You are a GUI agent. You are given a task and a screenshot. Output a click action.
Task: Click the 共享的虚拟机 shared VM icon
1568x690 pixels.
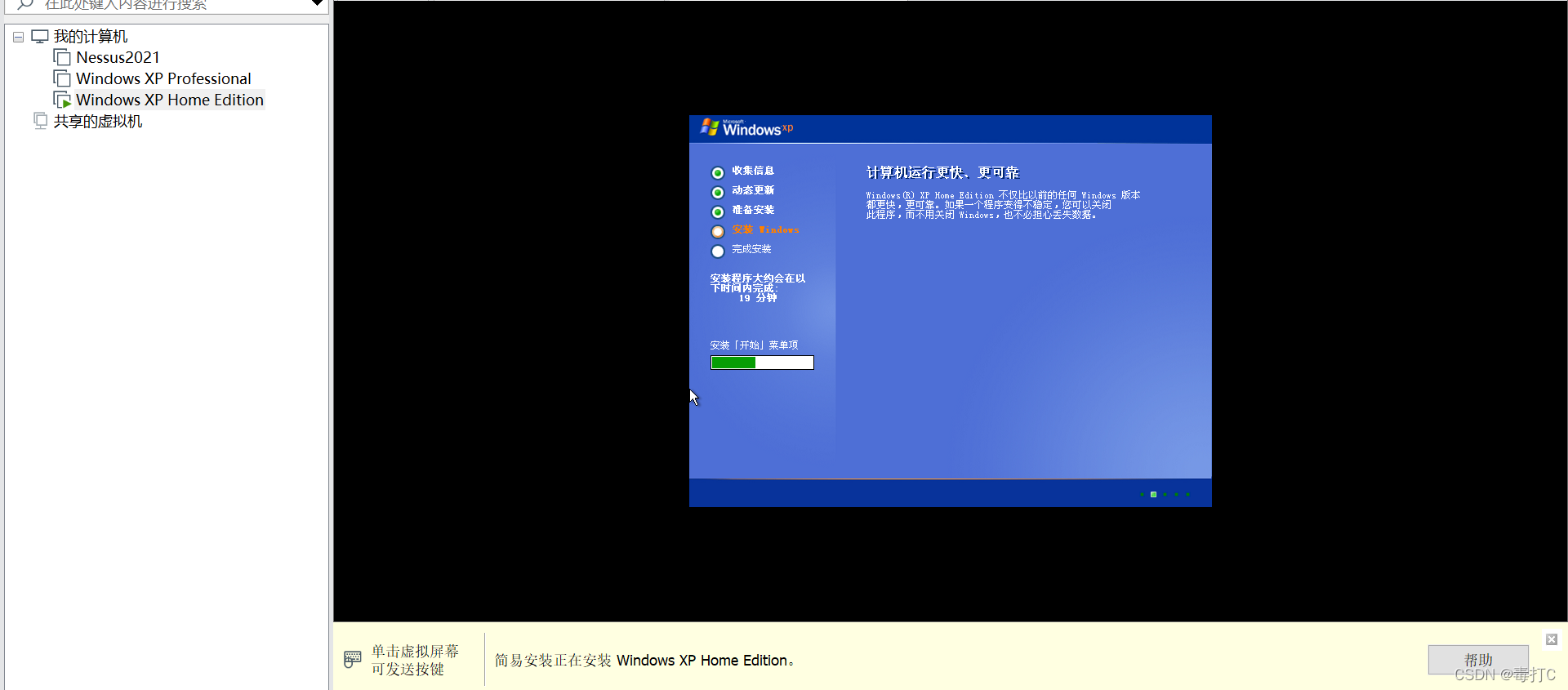40,121
